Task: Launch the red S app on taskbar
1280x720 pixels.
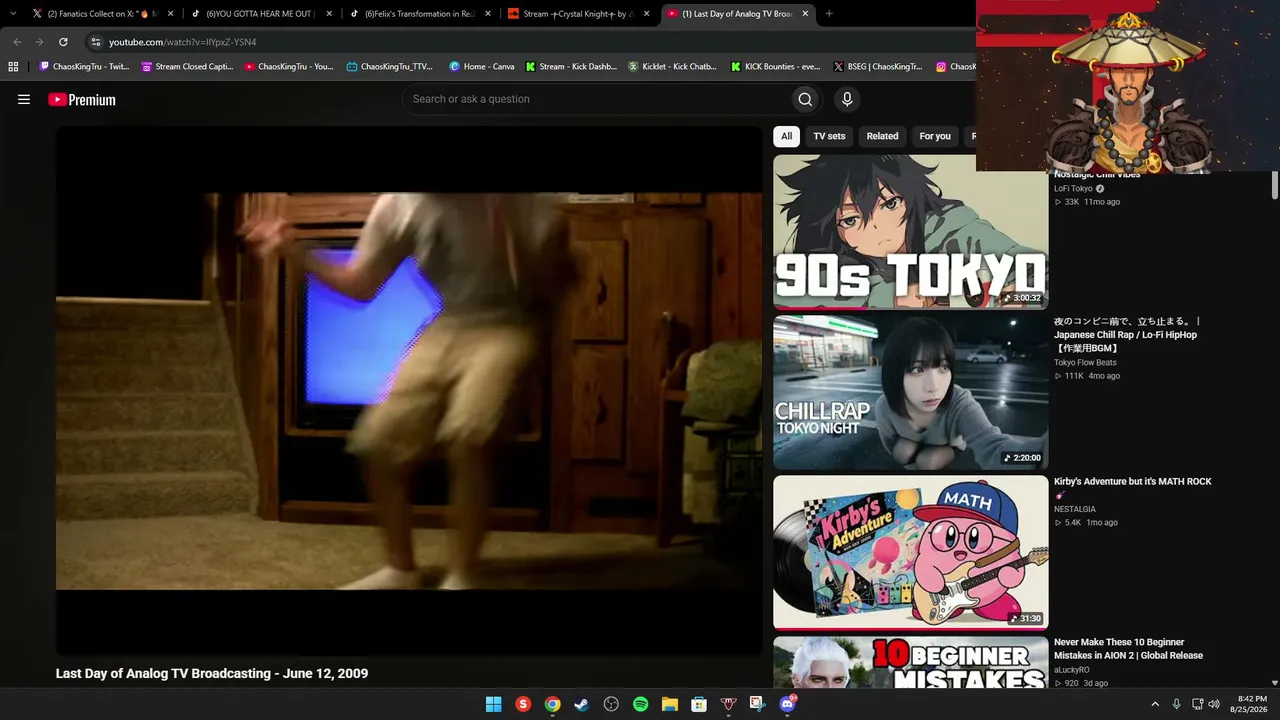Action: coord(523,704)
